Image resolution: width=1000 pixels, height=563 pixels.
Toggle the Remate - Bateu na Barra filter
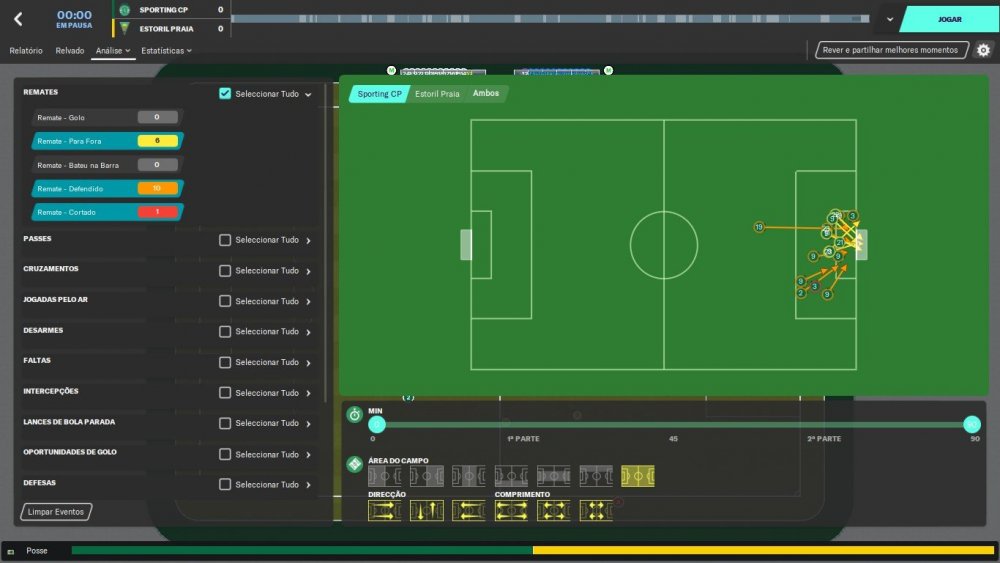click(x=107, y=165)
